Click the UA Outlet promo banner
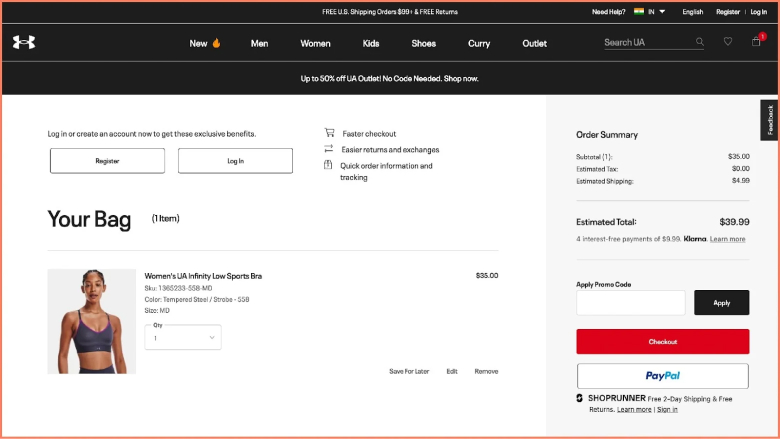This screenshot has width=780, height=439. [390, 79]
